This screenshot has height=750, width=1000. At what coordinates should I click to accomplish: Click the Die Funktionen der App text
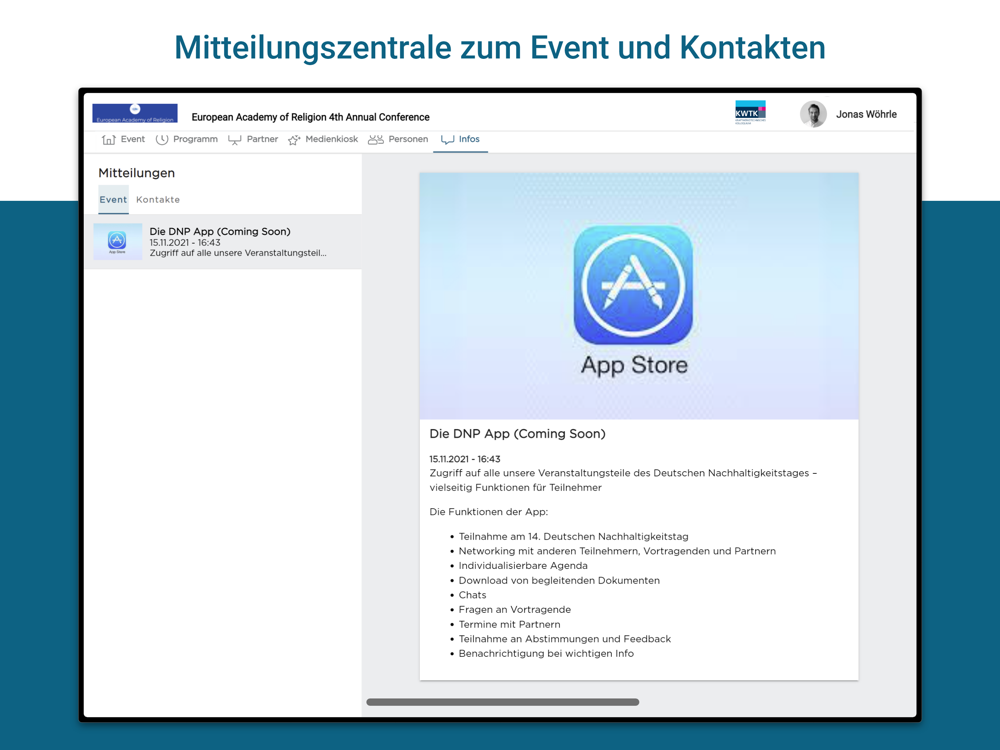click(x=489, y=512)
